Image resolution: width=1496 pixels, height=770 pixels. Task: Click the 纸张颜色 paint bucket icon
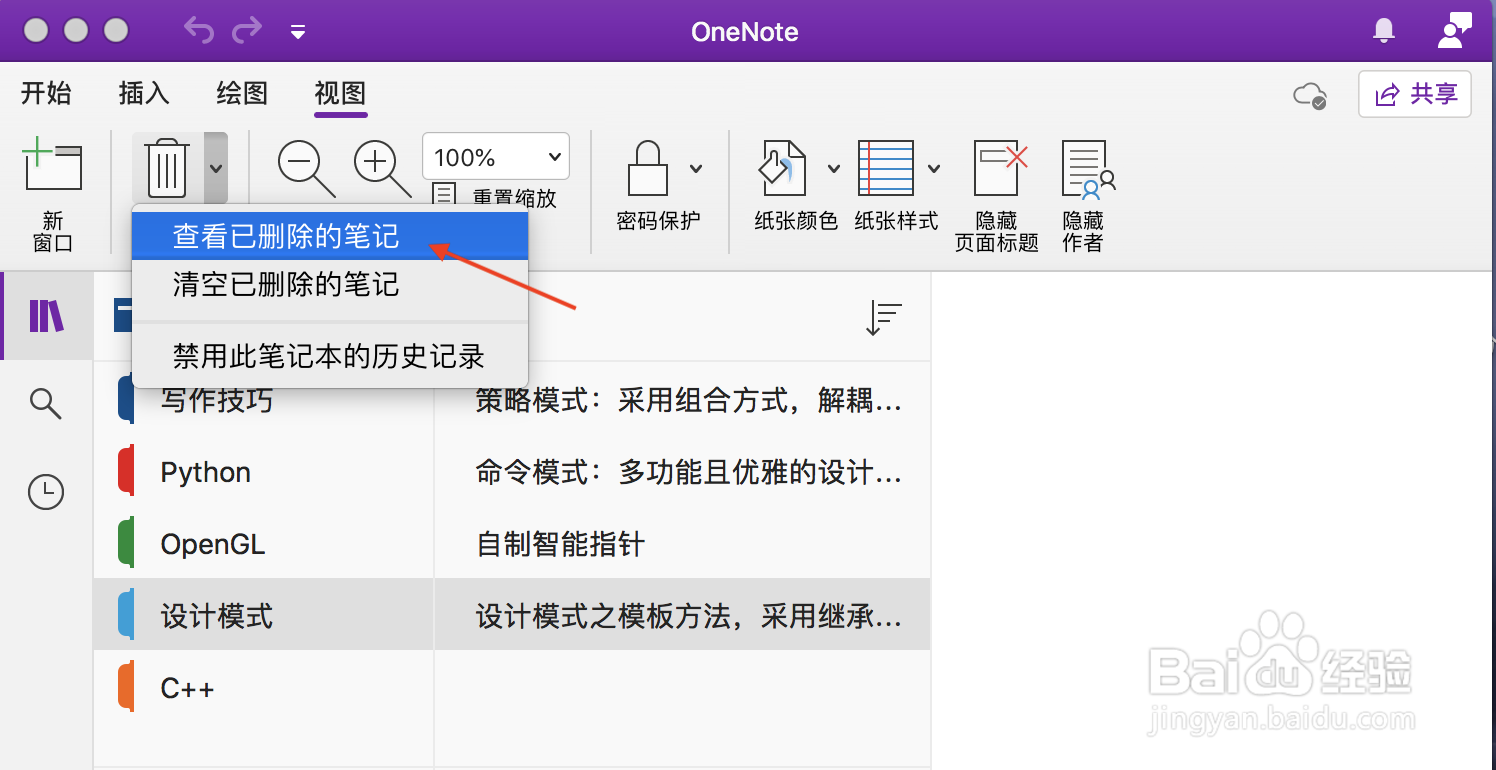(x=782, y=168)
